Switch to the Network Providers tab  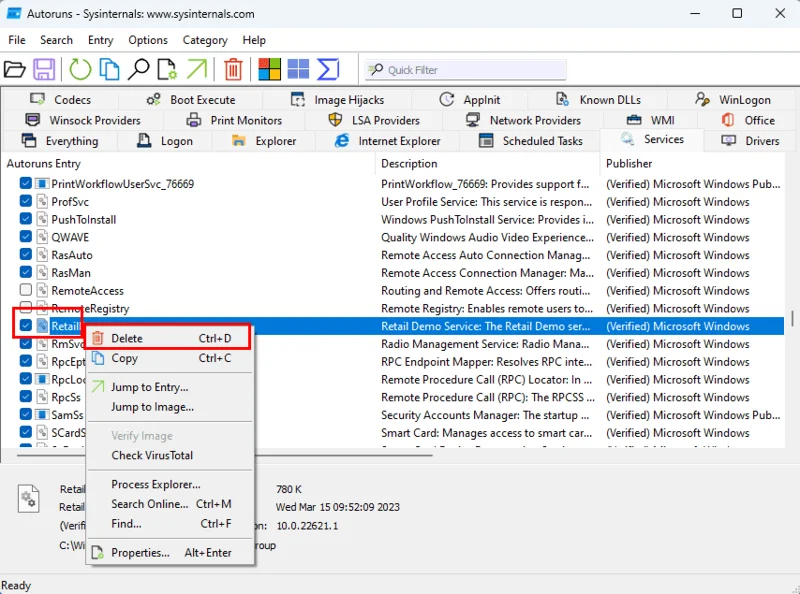point(523,120)
